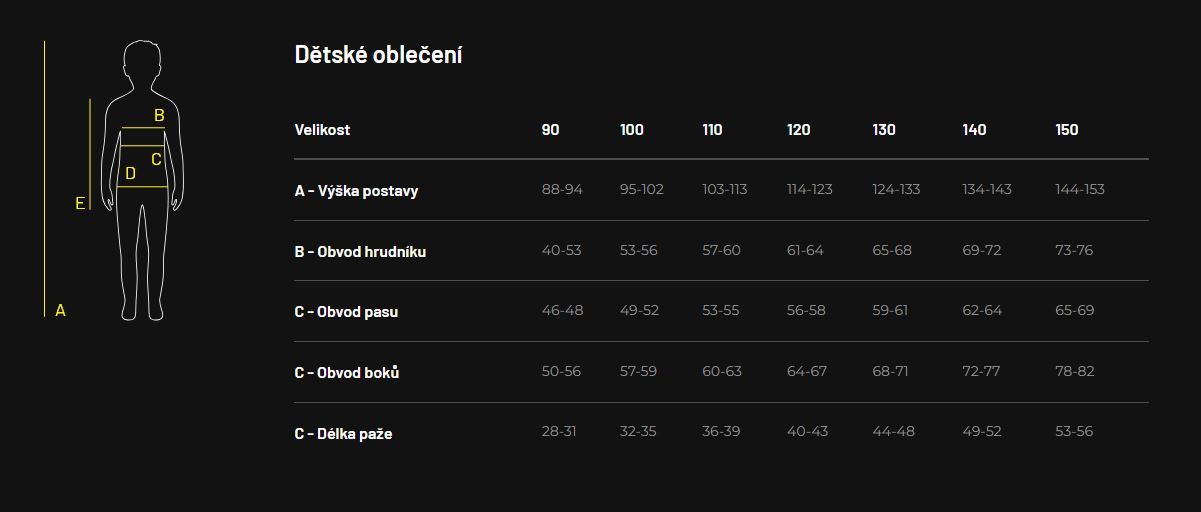Viewport: 1201px width, 512px height.
Task: Click the yellow B chest measurement label
Action: 159,116
